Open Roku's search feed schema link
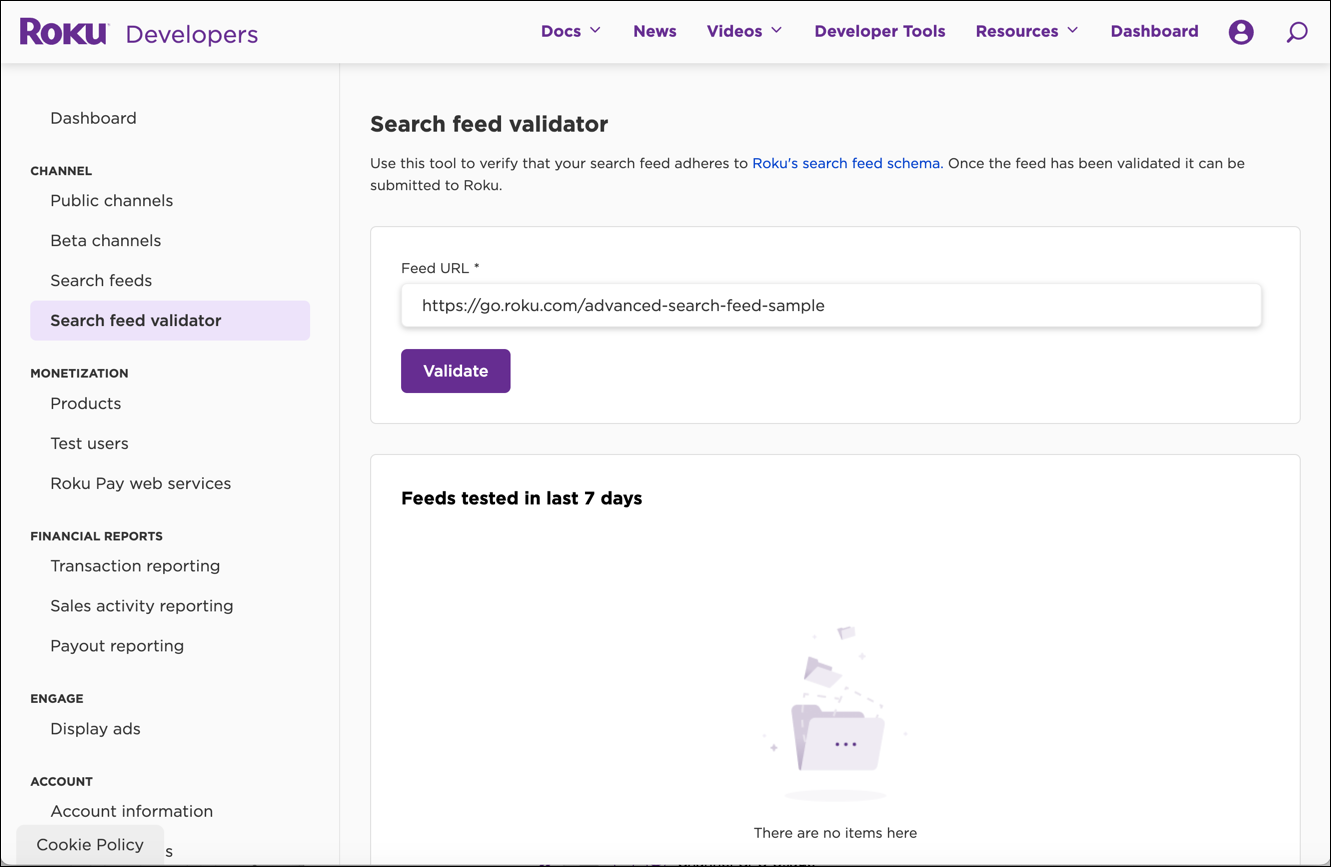 845,163
